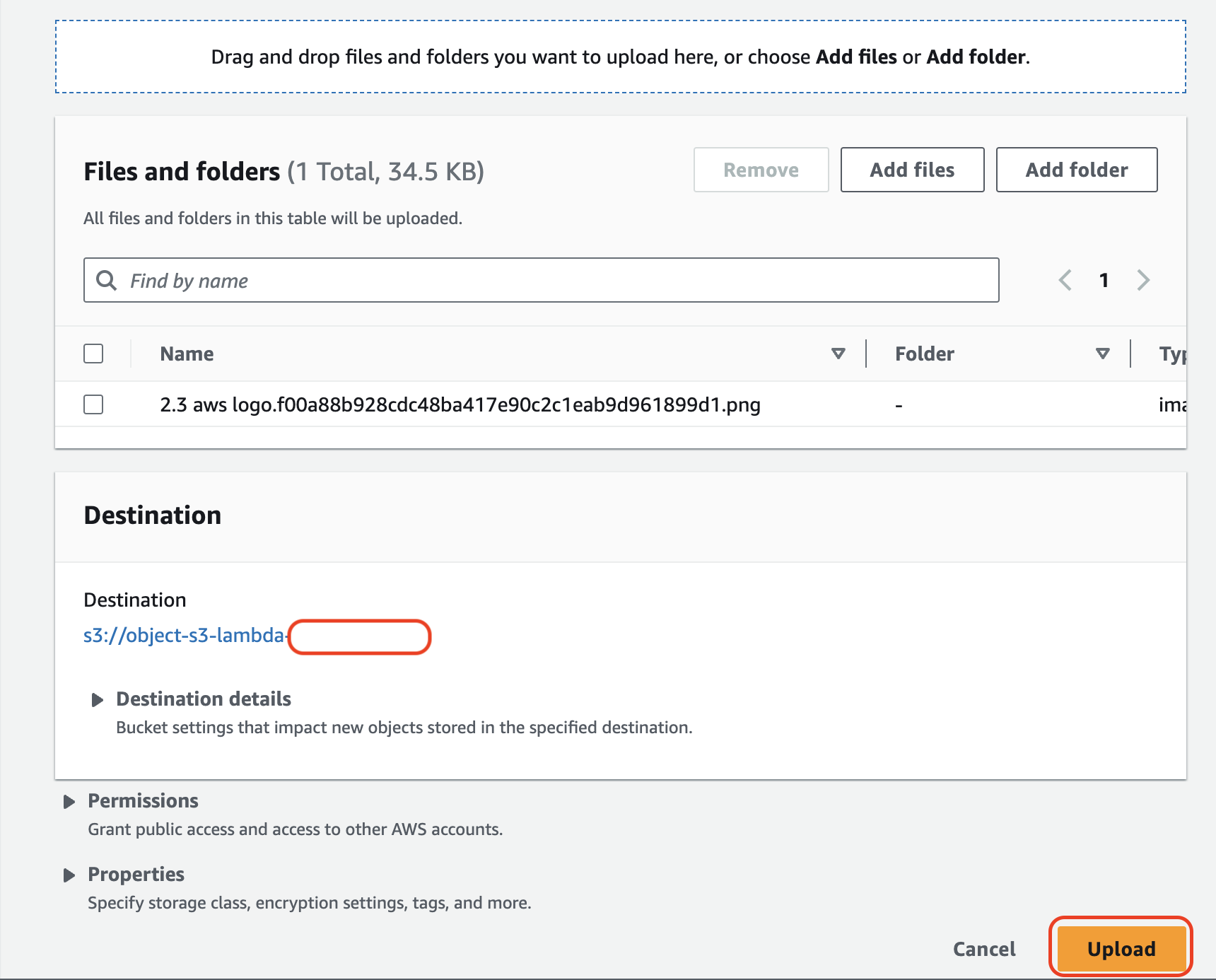Cancel the upload
1216x980 pixels.
984,949
